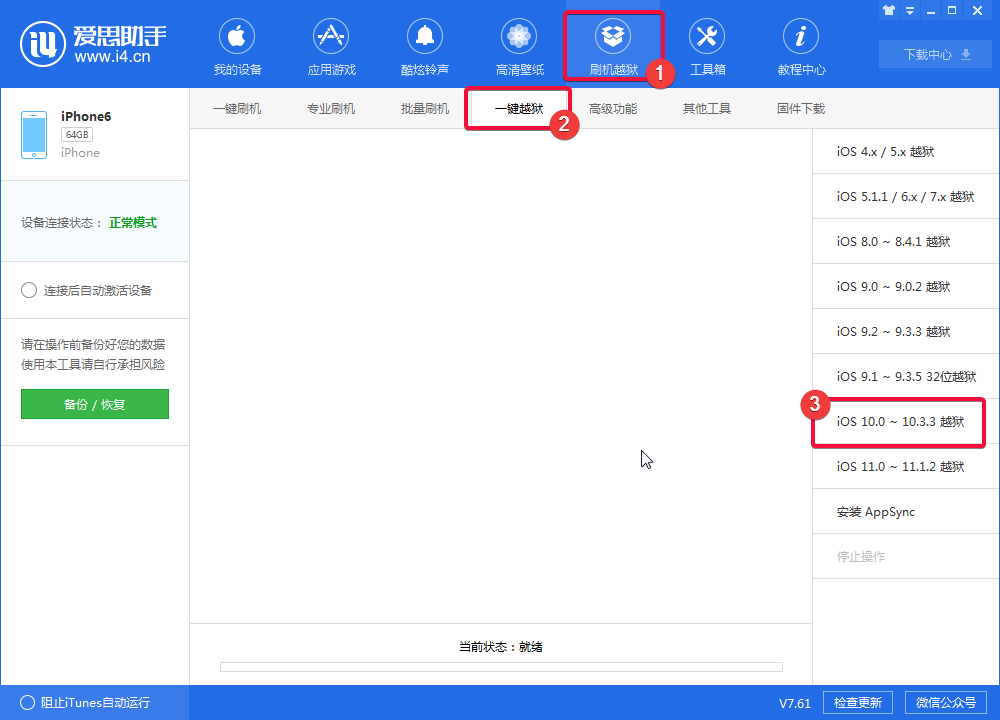Toggle 阻止iTunes自动运行 at bottom left
Image resolution: width=1000 pixels, height=720 pixels.
tap(30, 703)
